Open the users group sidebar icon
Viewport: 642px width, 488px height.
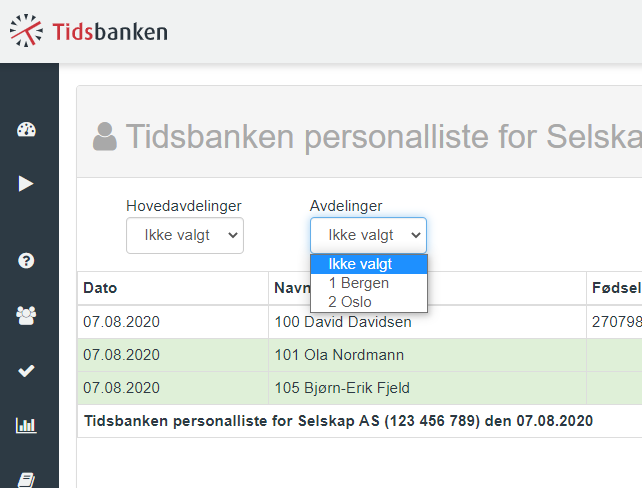point(26,315)
